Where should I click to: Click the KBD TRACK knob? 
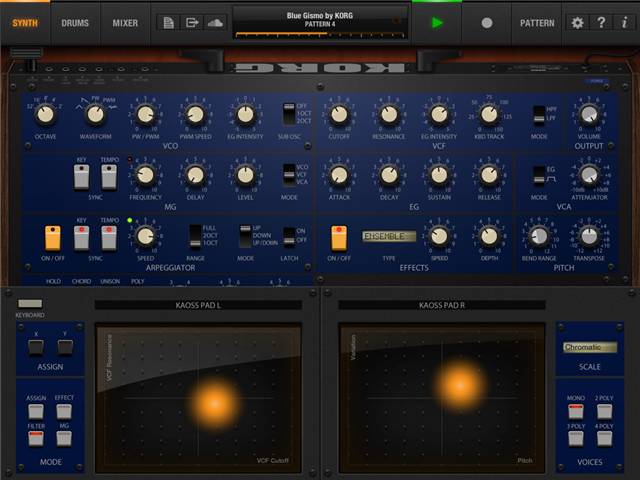click(x=489, y=115)
